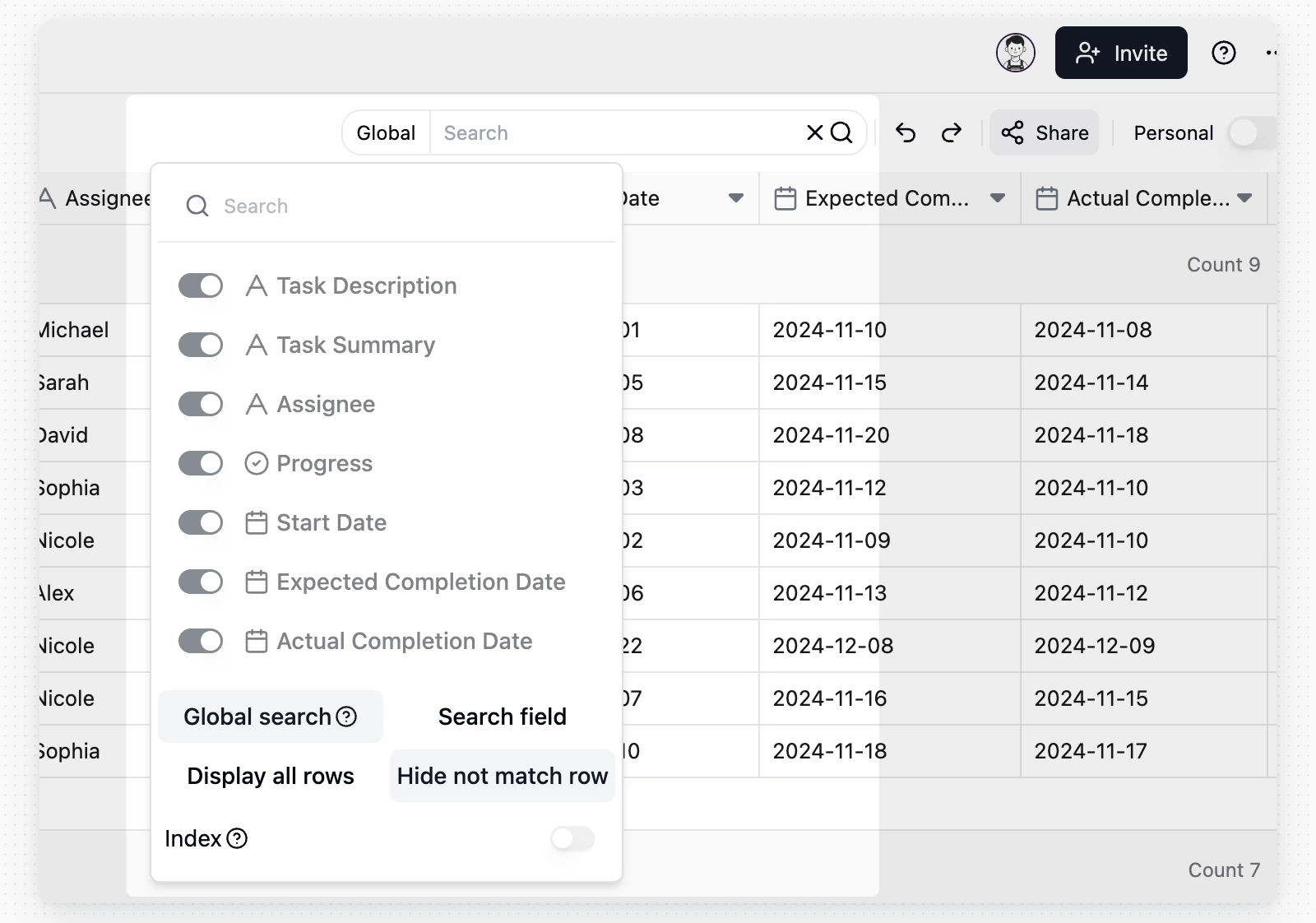
Task: Open the user avatar profile
Action: [x=1016, y=53]
